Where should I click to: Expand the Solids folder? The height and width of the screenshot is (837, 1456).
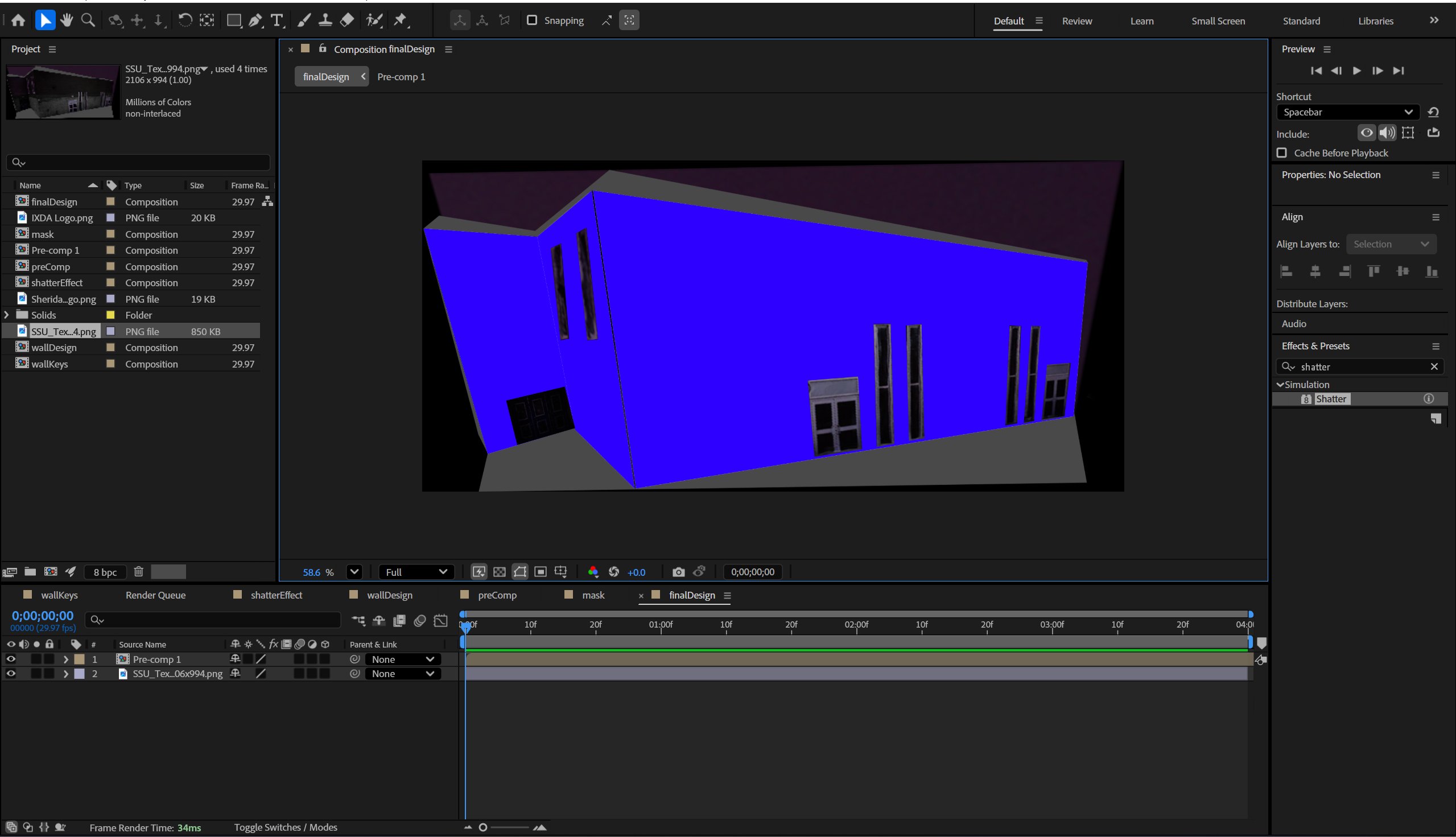(x=6, y=315)
